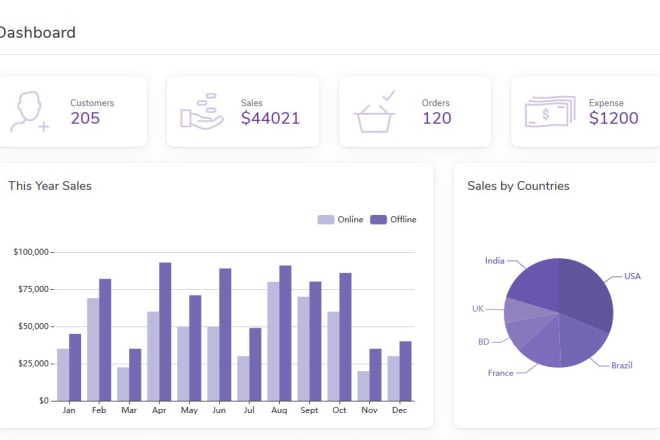The width and height of the screenshot is (660, 440).
Task: Click the Orders card label
Action: 436,103
